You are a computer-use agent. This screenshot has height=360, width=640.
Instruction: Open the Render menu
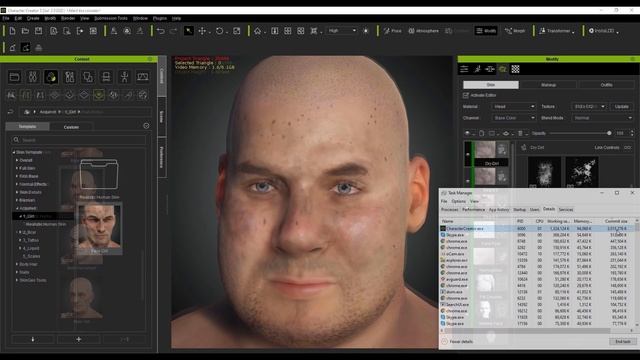coord(68,18)
